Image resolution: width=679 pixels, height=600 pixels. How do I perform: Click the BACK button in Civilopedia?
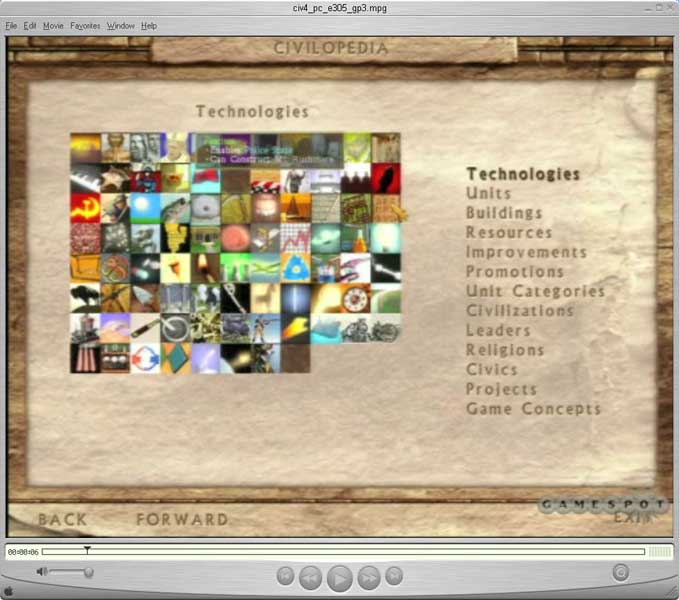(x=63, y=519)
